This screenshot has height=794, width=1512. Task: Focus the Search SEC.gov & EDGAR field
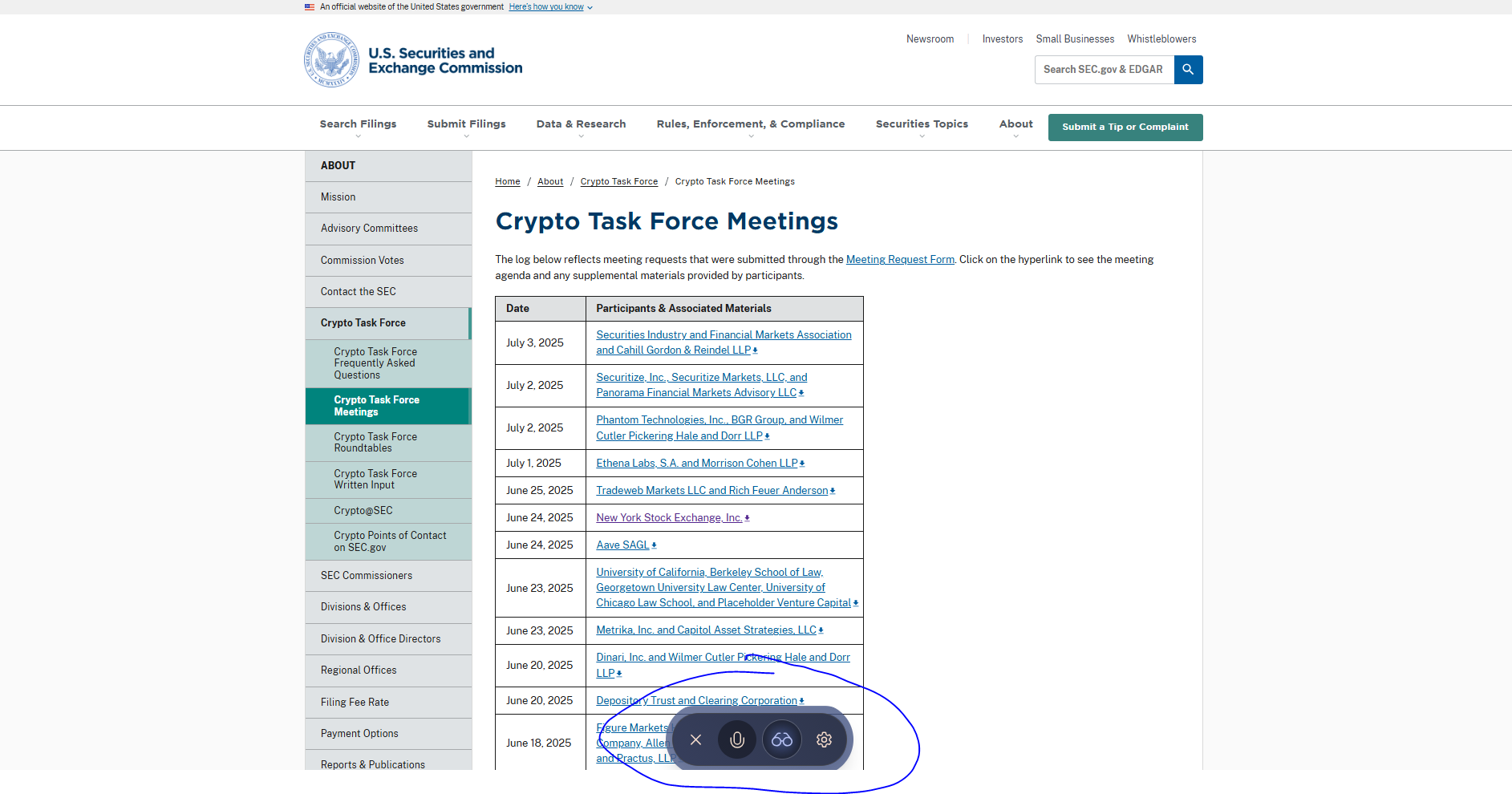[x=1105, y=70]
